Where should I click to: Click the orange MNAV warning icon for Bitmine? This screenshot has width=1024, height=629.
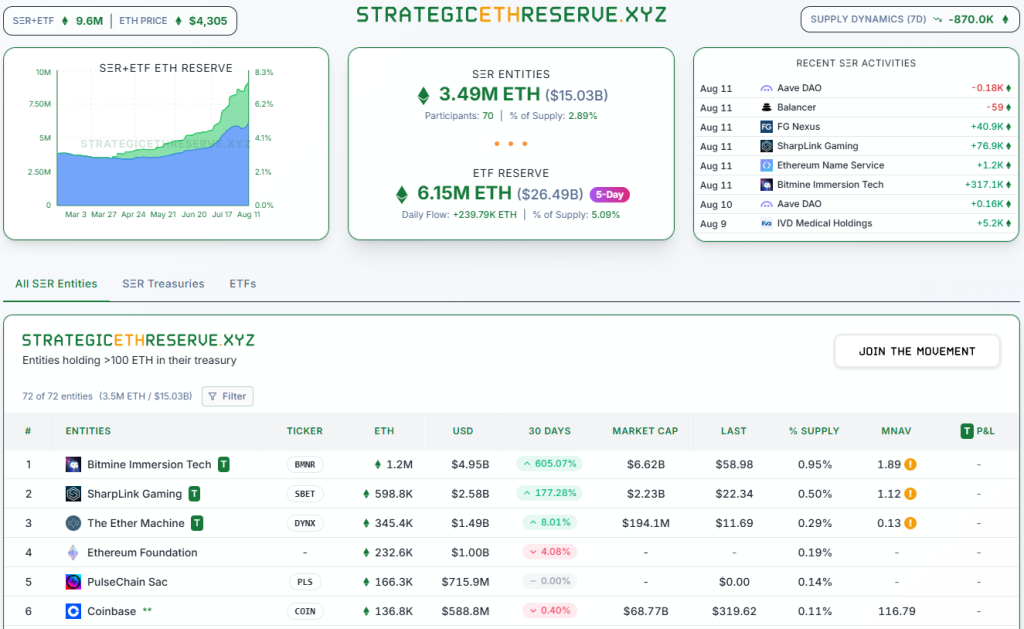tap(911, 464)
